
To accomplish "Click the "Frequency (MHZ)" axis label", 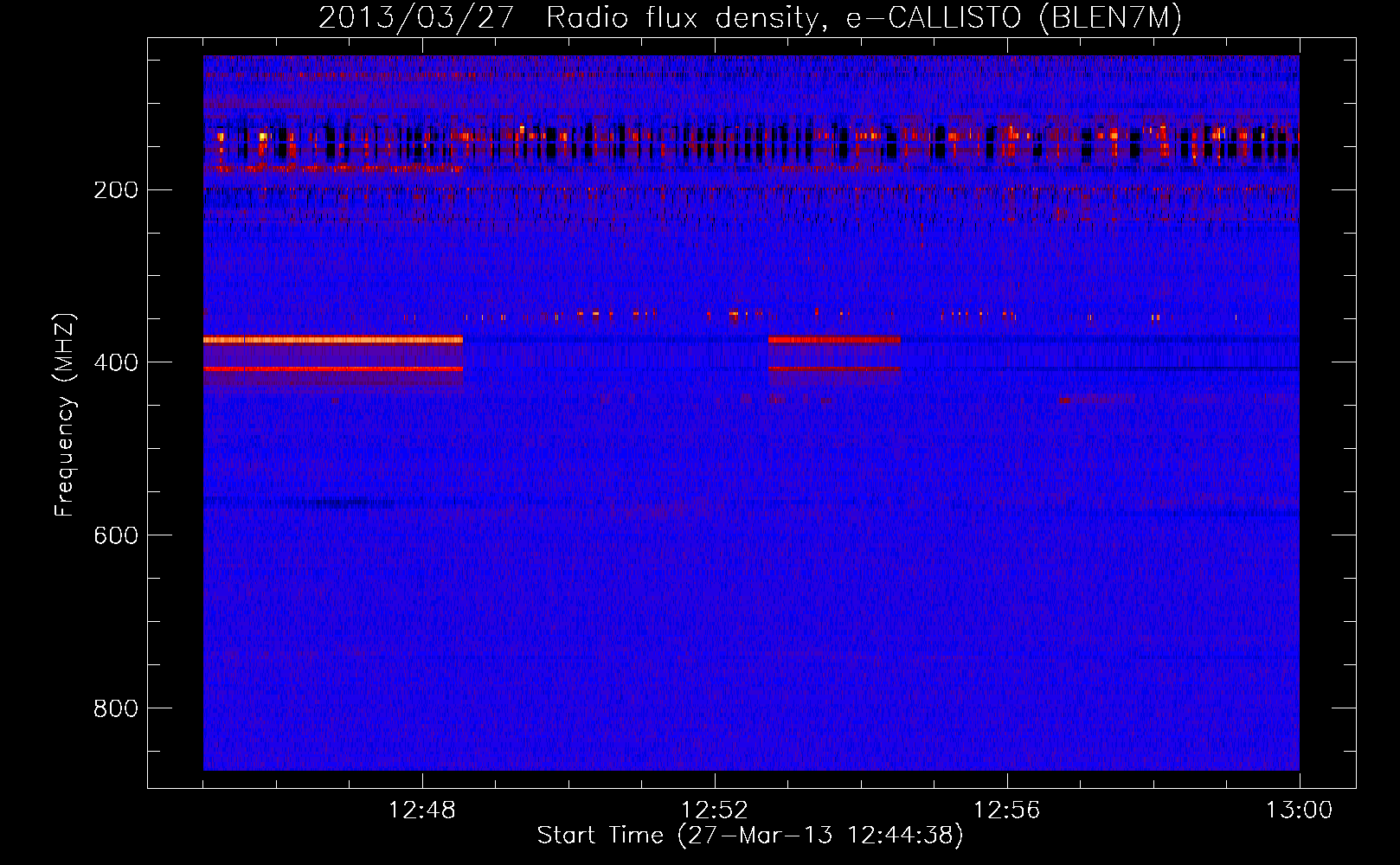I will pyautogui.click(x=65, y=415).
